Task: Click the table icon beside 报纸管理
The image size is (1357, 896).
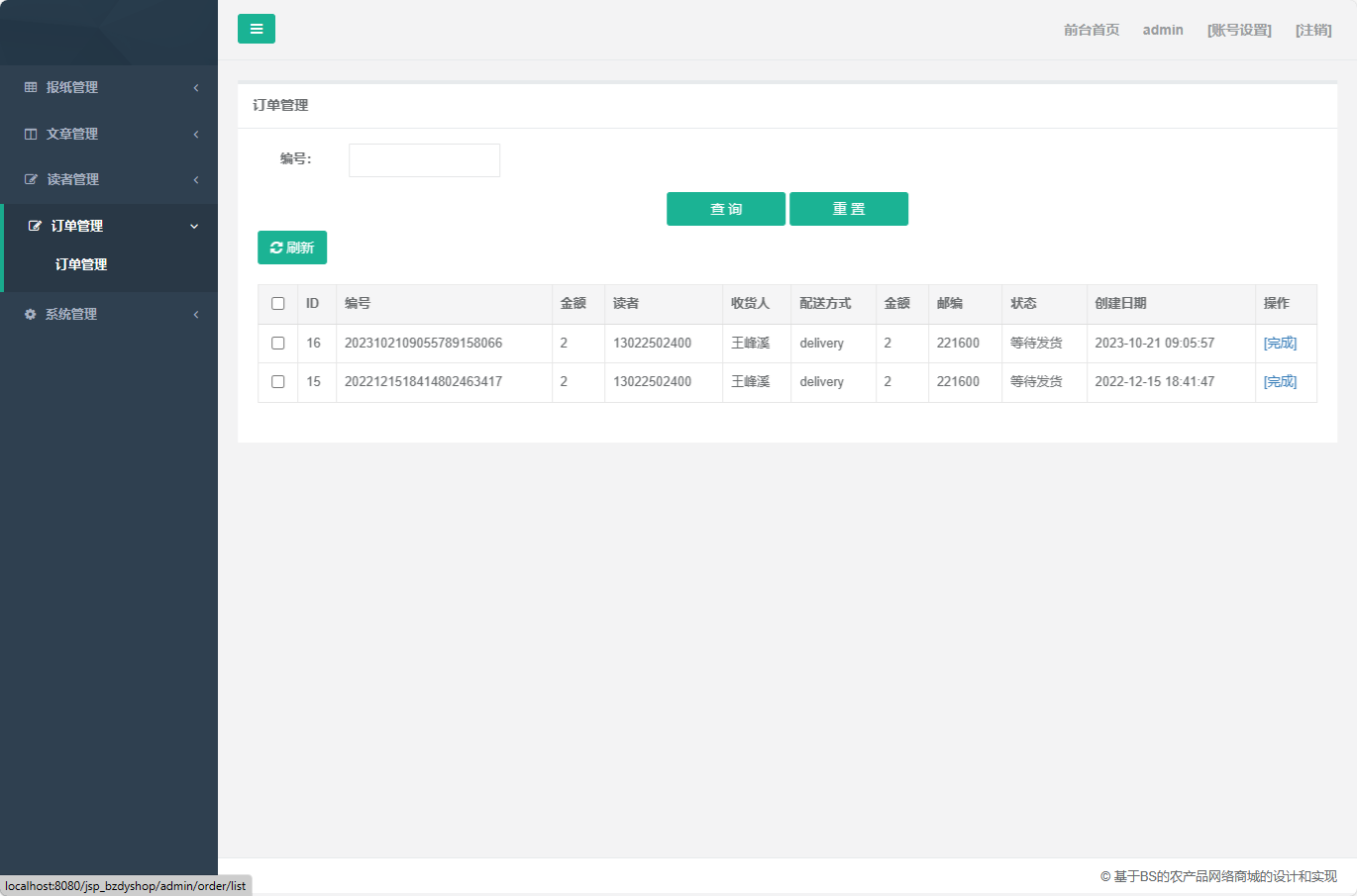Action: 31,87
